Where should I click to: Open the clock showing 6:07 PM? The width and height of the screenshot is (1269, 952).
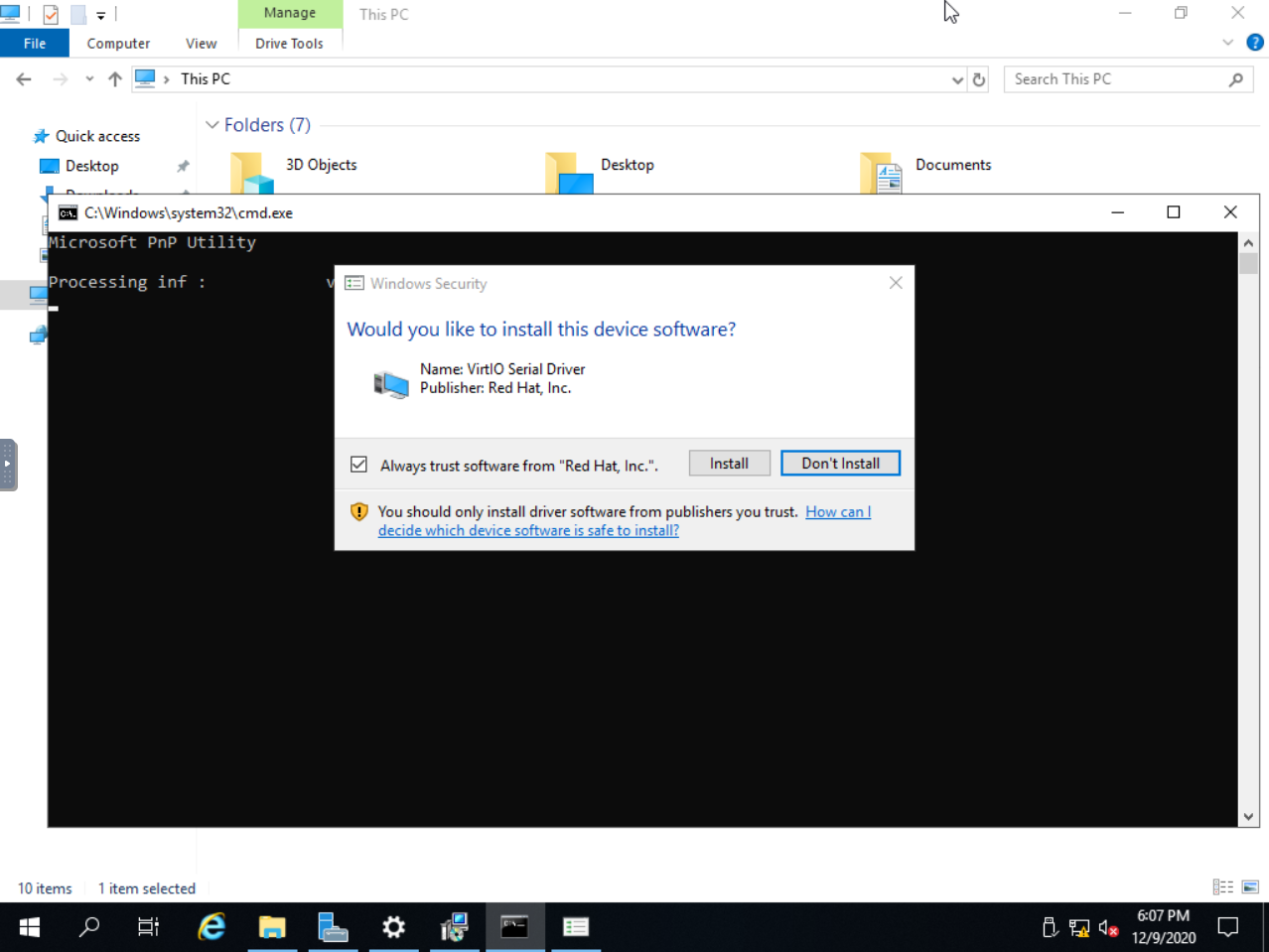[x=1163, y=927]
